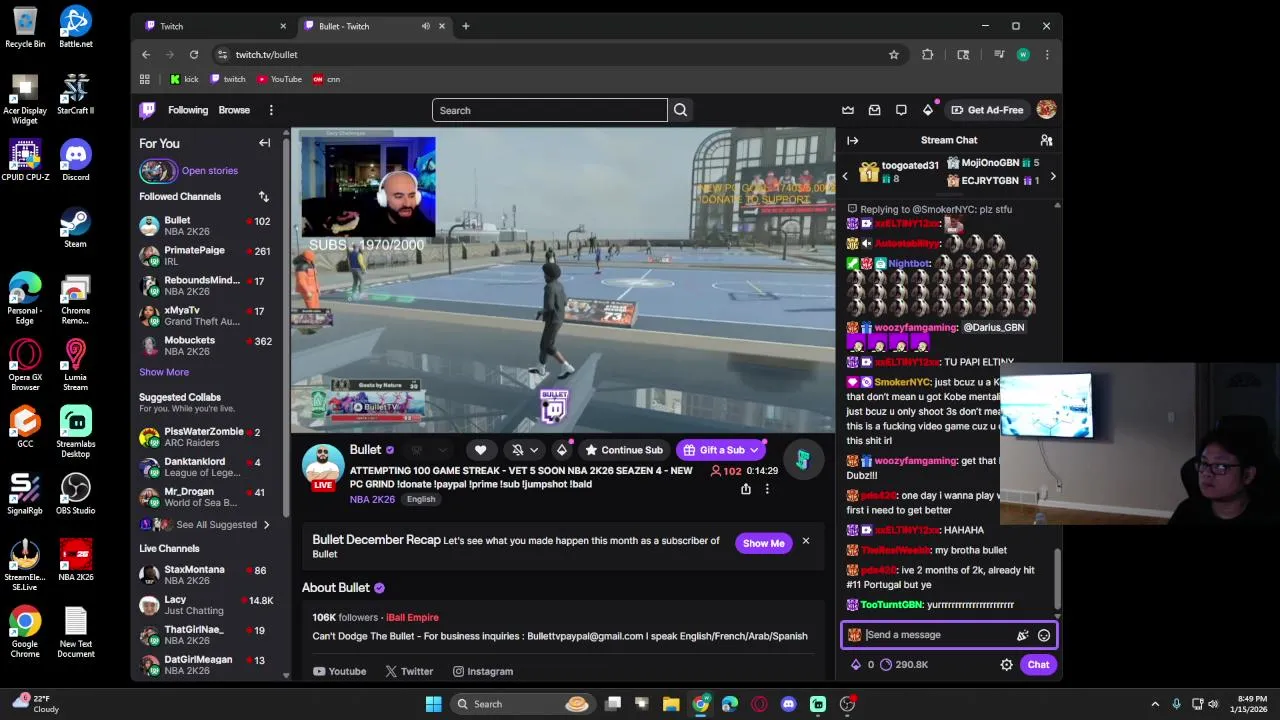This screenshot has width=1280, height=720.
Task: Focus the Twitch search field
Action: click(549, 110)
